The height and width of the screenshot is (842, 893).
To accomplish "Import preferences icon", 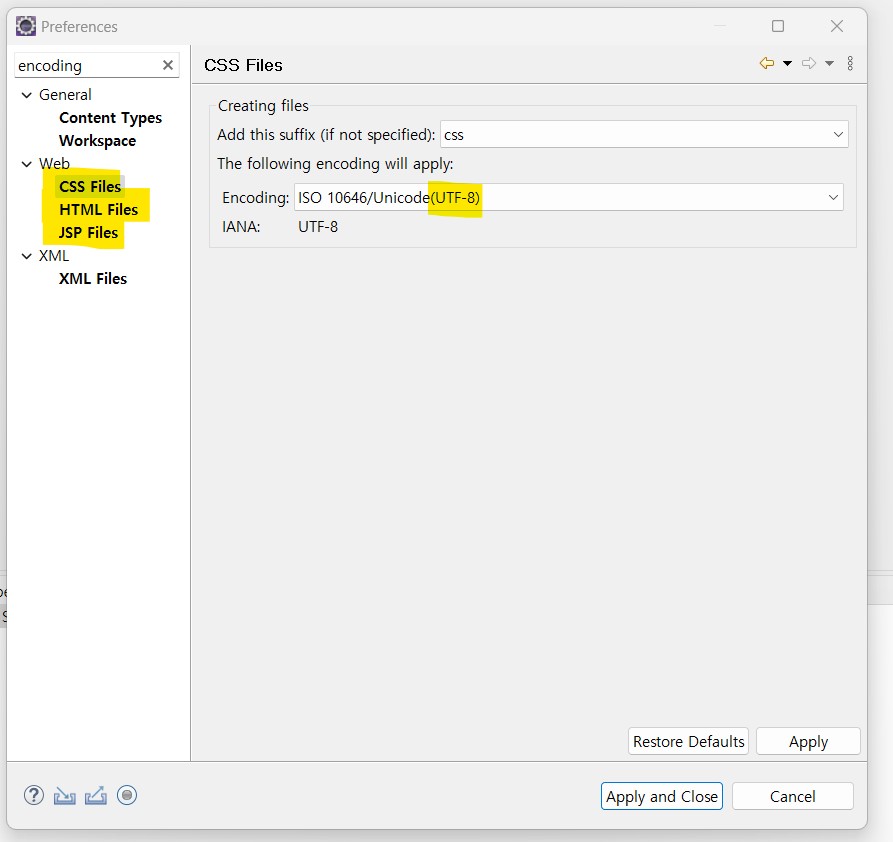I will (x=64, y=795).
